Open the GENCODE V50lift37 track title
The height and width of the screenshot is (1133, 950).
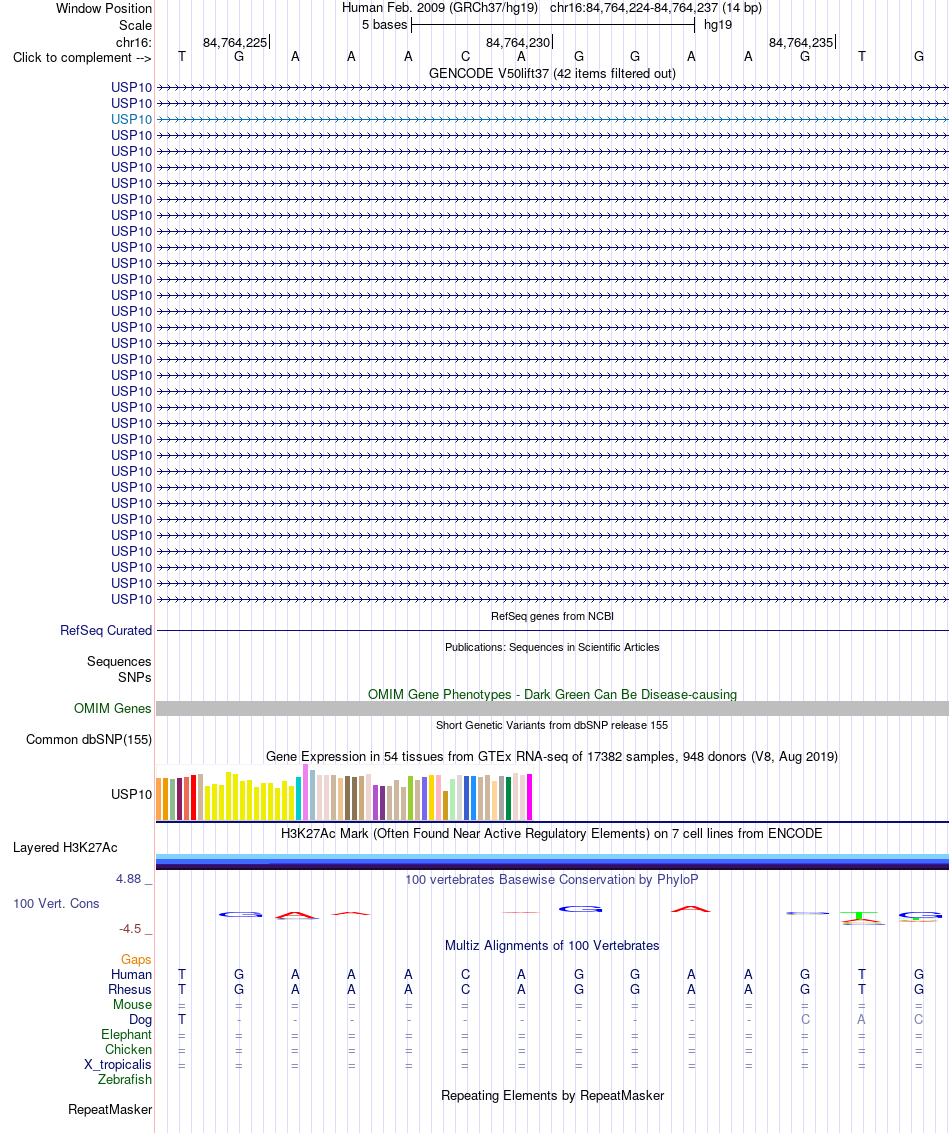click(552, 73)
